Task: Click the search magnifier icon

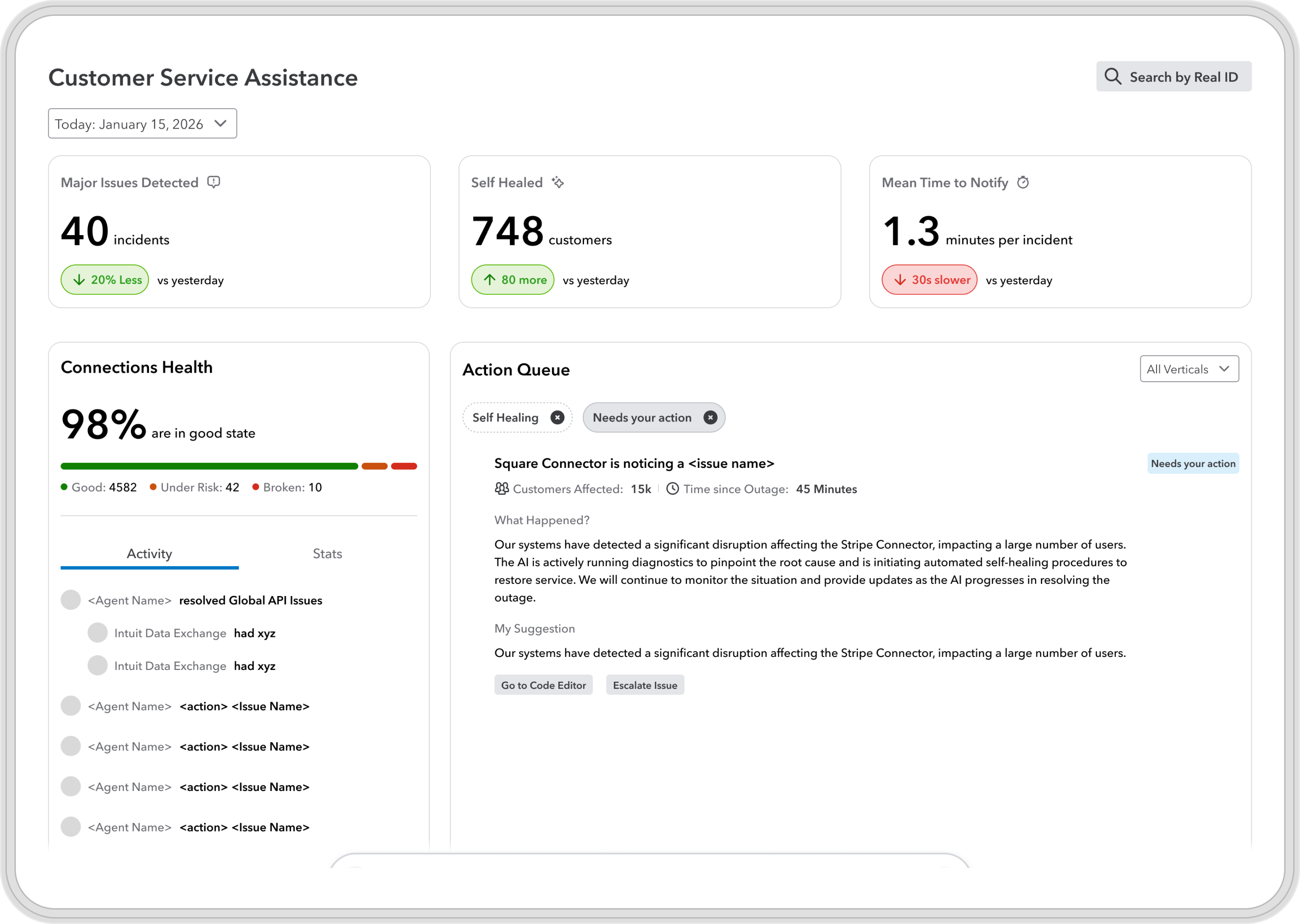Action: [x=1112, y=77]
